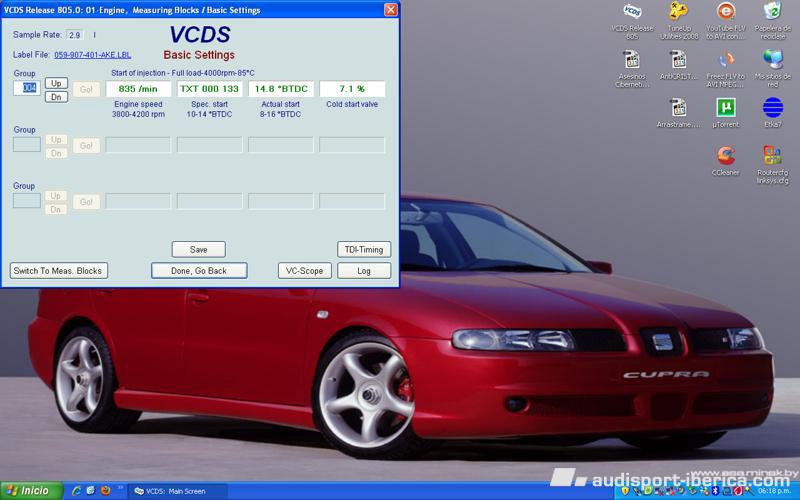Click the Up button for first Group
The width and height of the screenshot is (800, 500).
(56, 83)
